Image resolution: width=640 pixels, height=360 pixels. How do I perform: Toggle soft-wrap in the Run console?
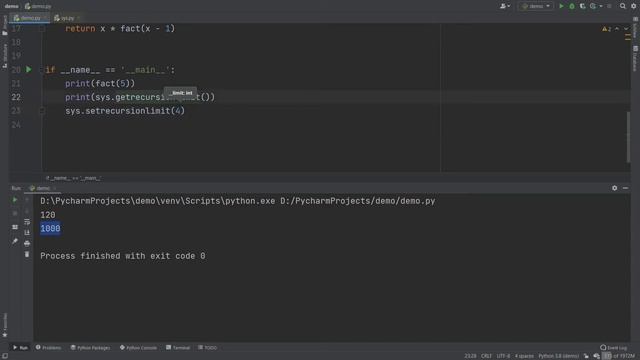pos(27,222)
